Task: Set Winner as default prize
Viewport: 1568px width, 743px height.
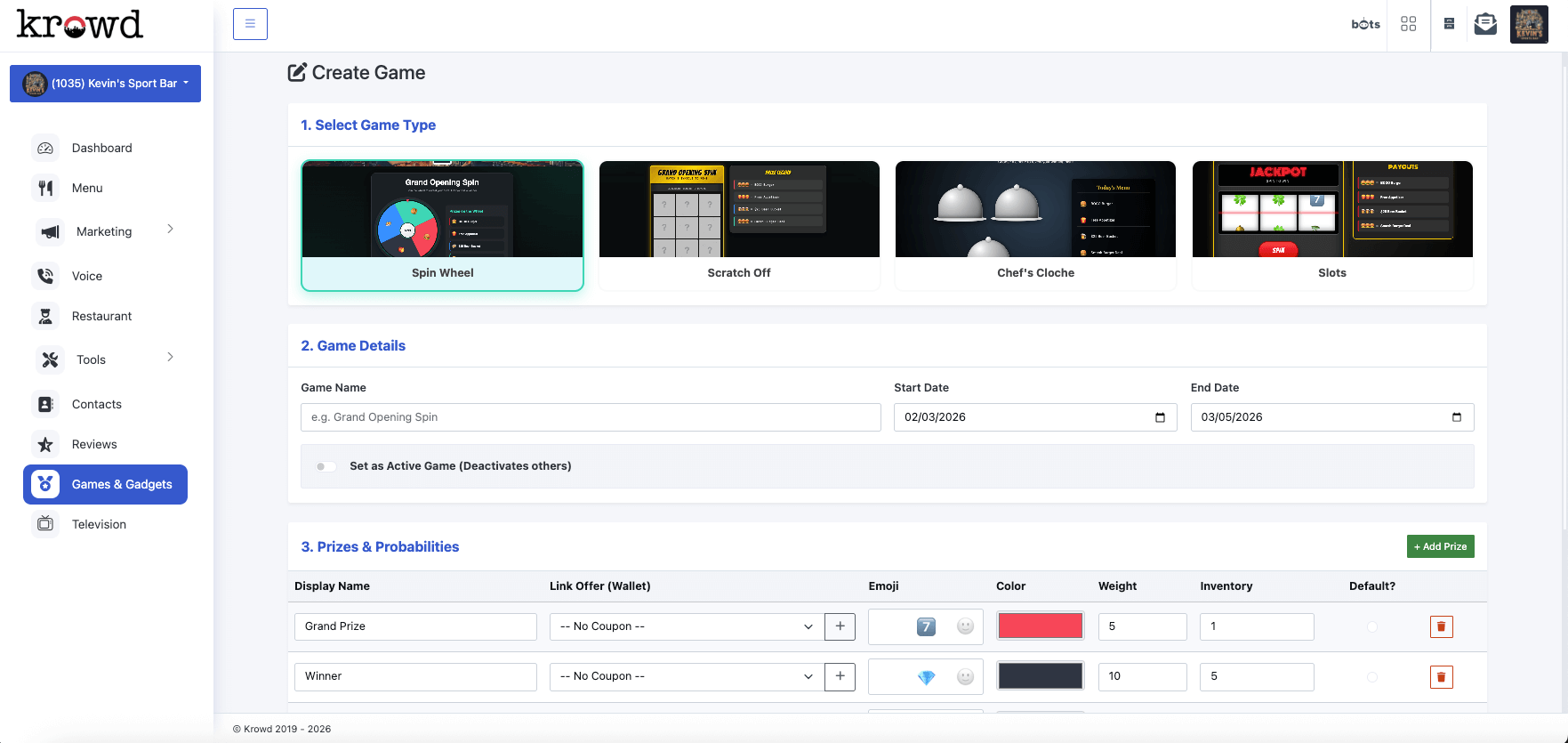Action: point(1371,677)
